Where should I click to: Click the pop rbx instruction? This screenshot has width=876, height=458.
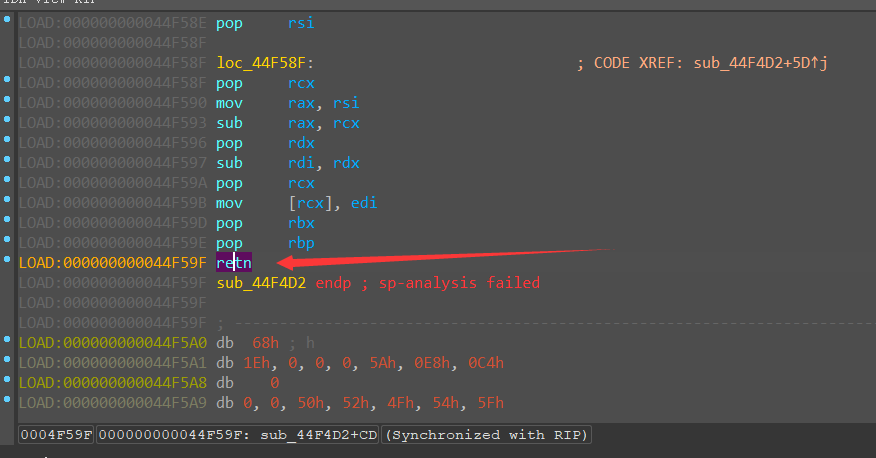(265, 223)
